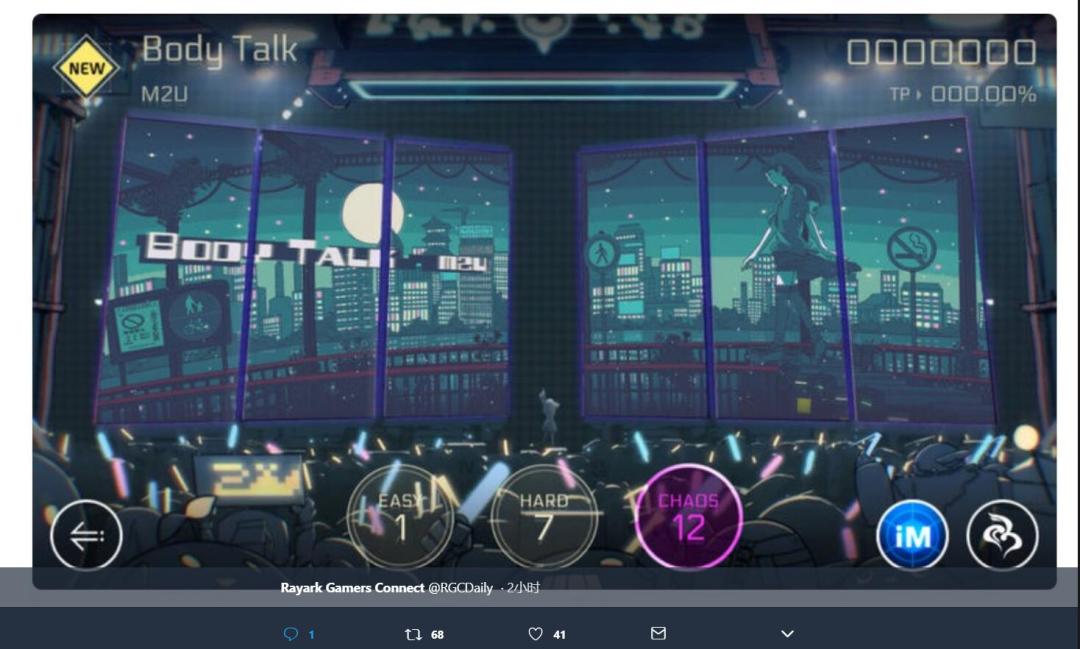Open the artwork panel with the girl

pyautogui.click(x=787, y=271)
